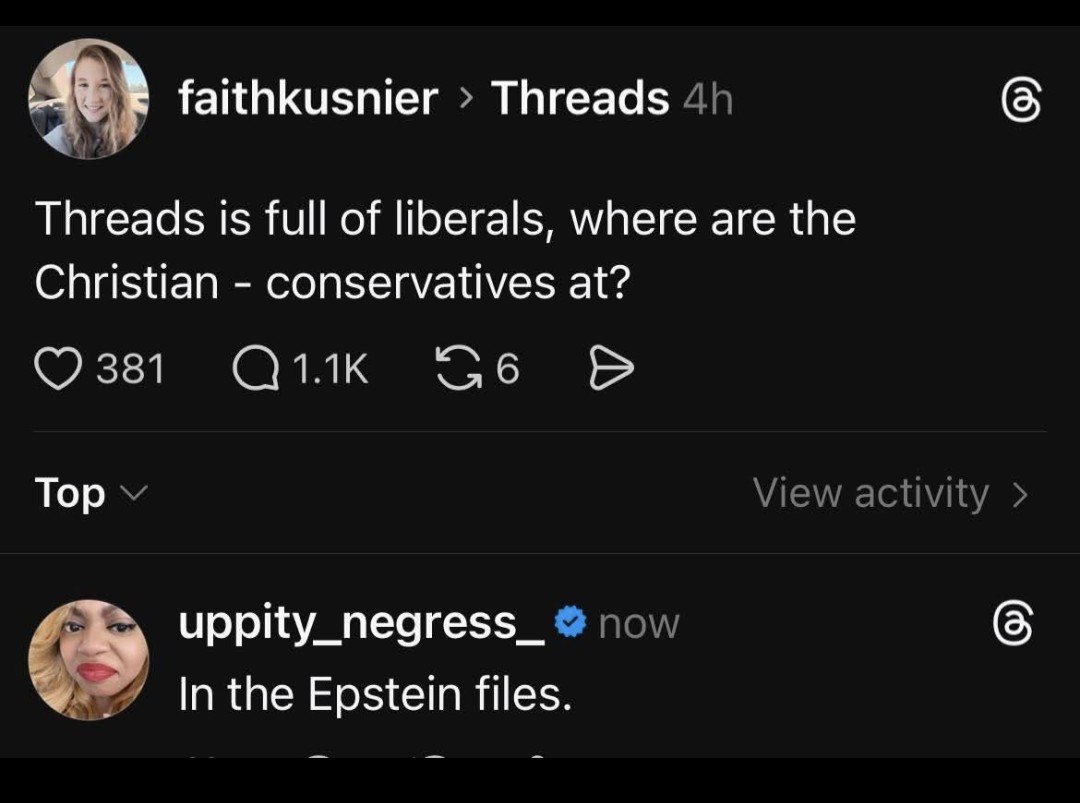
Task: Click Threads logo icon beside faithkusnier's post
Action: pyautogui.click(x=1020, y=100)
